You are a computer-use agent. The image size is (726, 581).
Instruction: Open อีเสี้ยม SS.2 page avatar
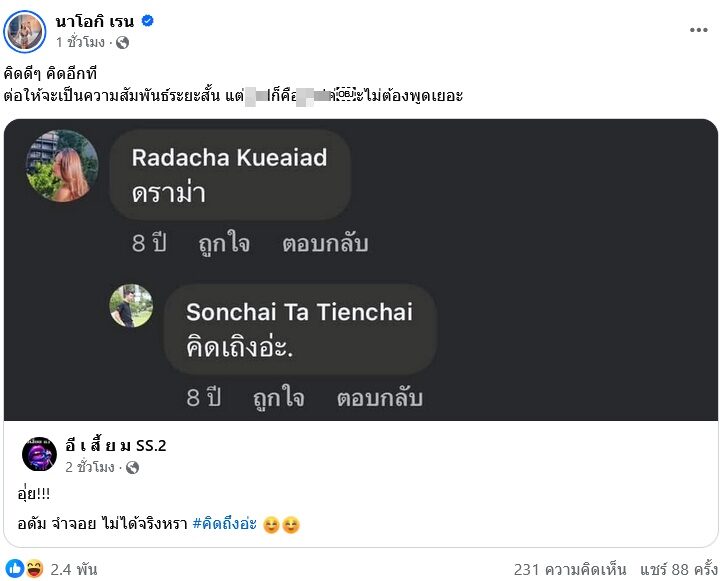[39, 455]
